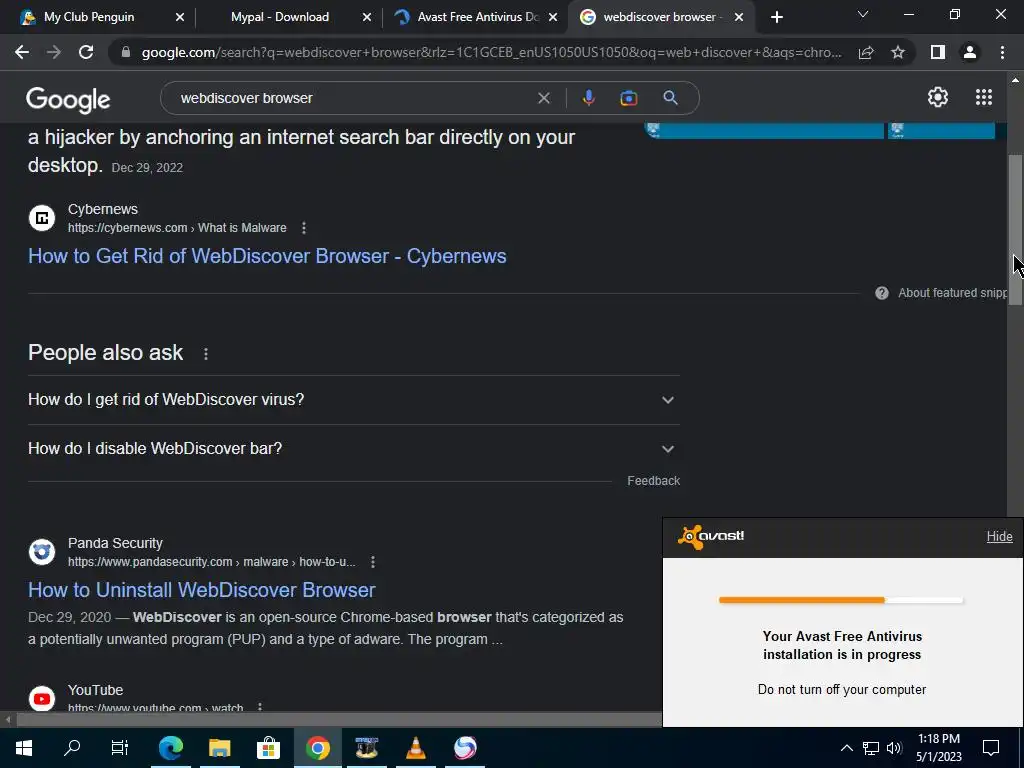This screenshot has width=1024, height=768.
Task: Open VLC media player from the taskbar
Action: click(415, 748)
